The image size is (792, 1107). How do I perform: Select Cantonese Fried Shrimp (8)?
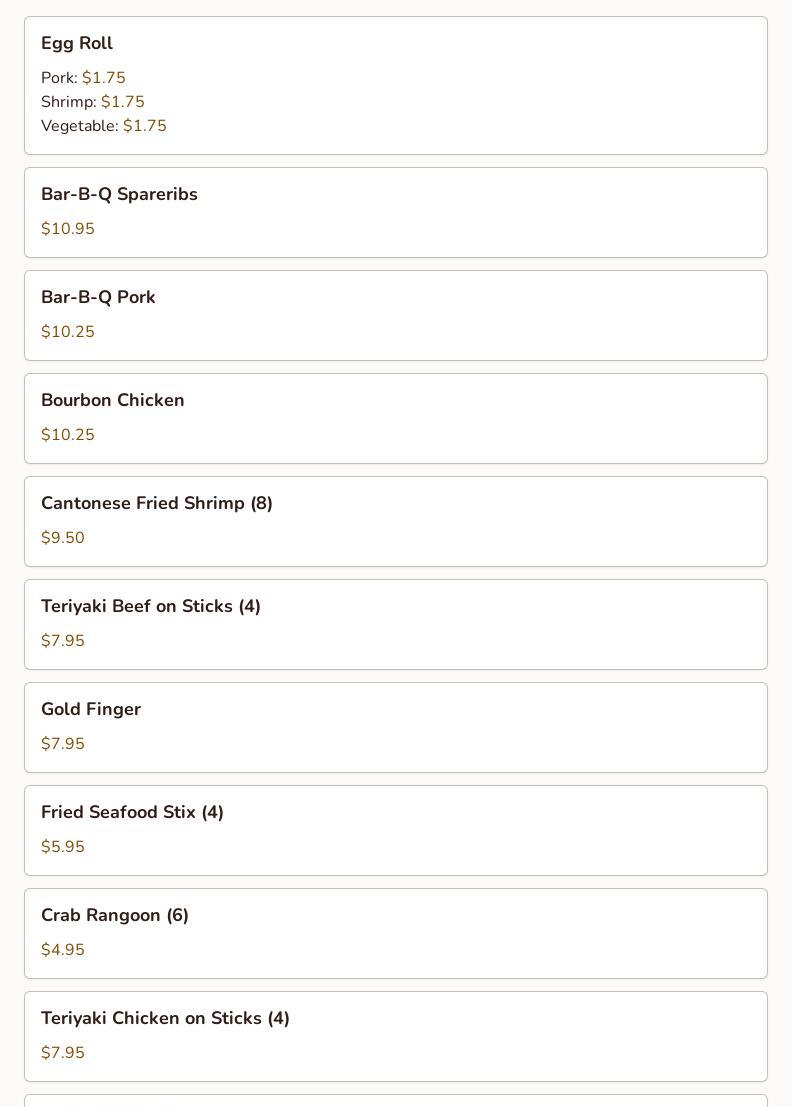157,503
